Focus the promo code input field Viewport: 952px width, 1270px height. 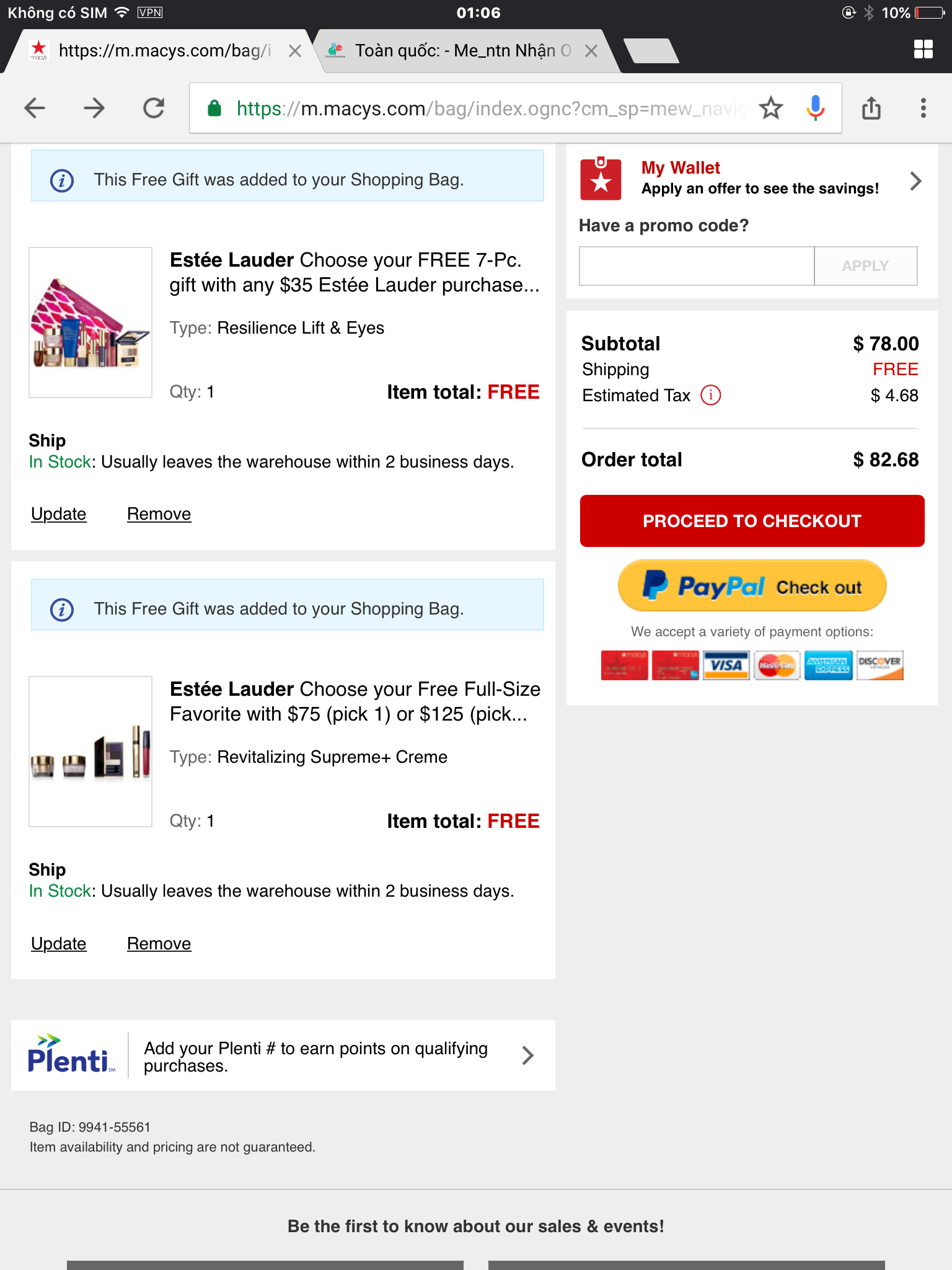coord(697,266)
